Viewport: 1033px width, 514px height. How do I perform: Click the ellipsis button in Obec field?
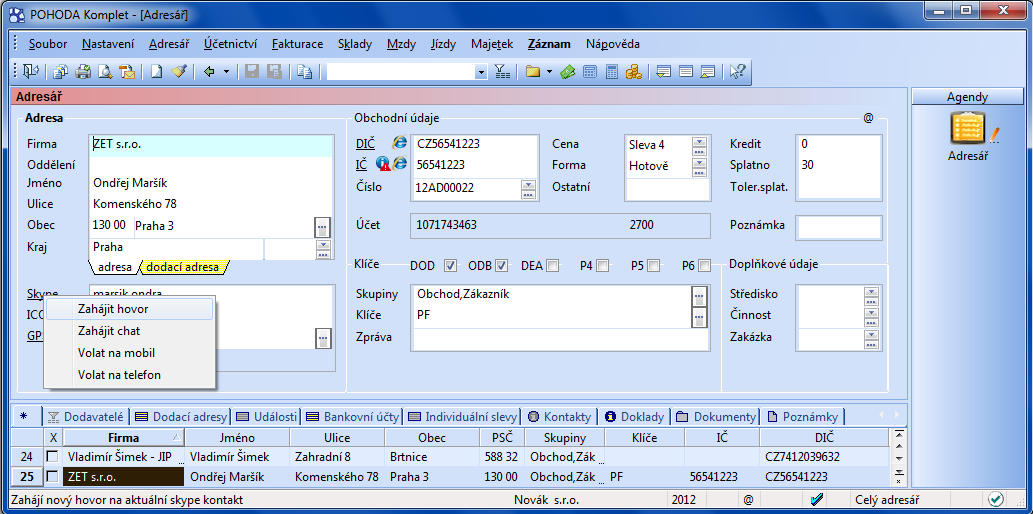pyautogui.click(x=322, y=227)
